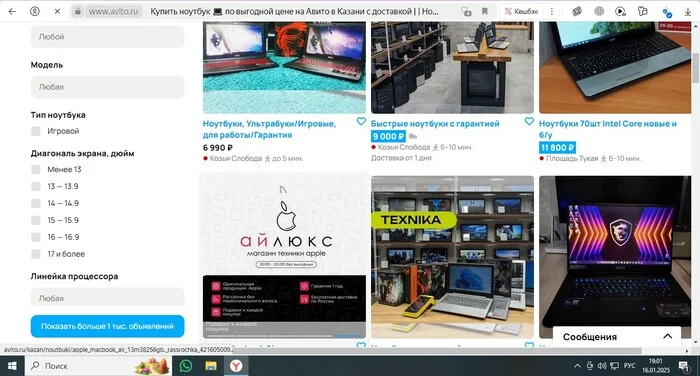Click the wallet extension icon in toolbar

click(x=577, y=12)
